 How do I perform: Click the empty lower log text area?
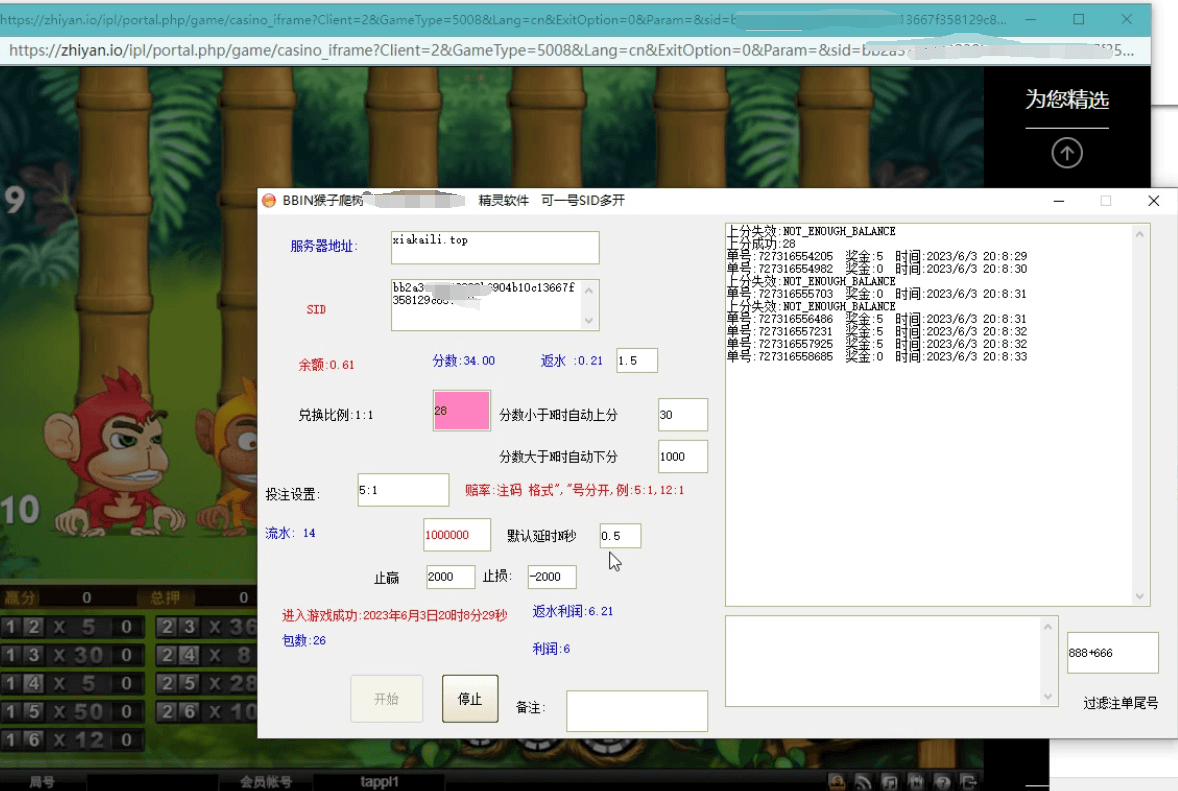pos(891,661)
